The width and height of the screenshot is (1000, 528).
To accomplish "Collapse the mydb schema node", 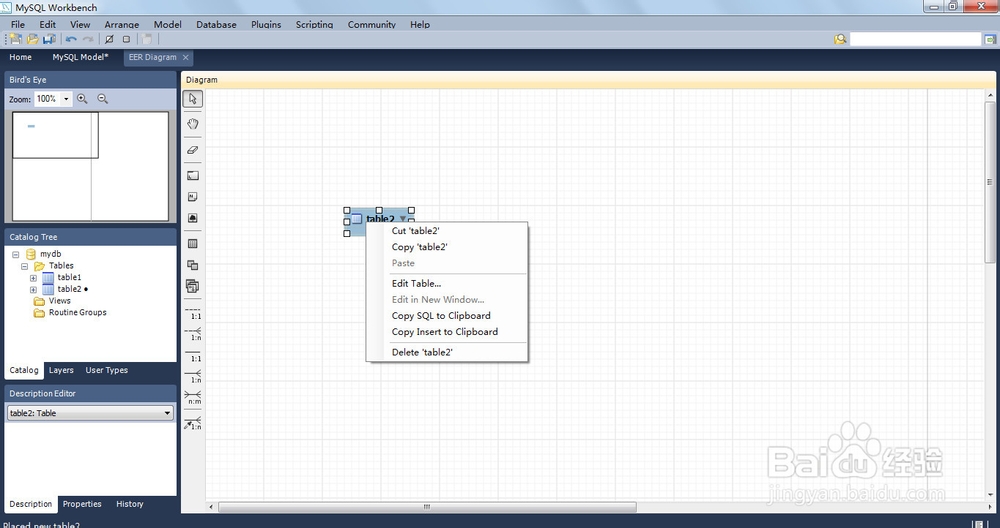I will pyautogui.click(x=15, y=254).
